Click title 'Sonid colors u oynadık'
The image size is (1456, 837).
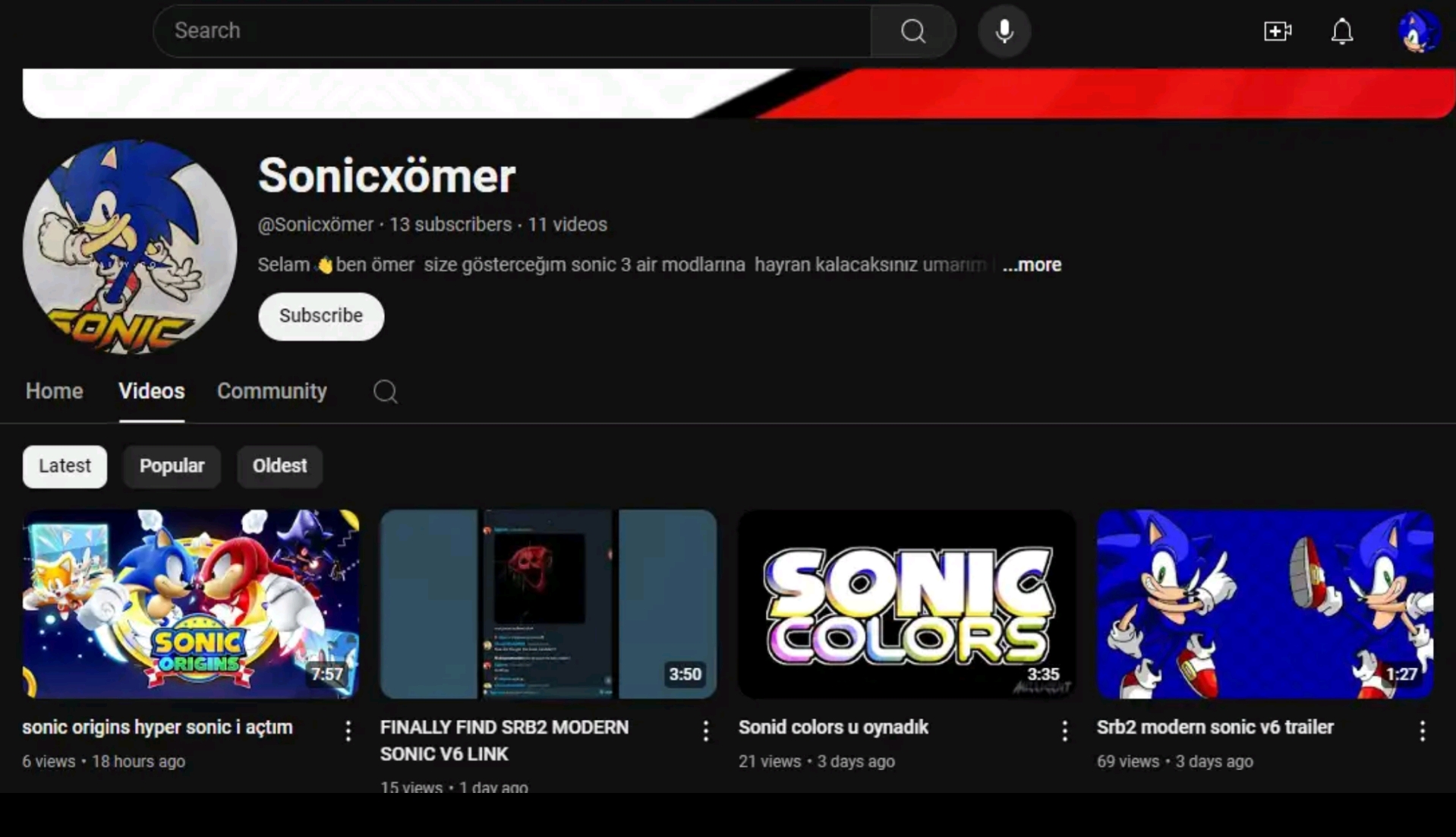point(833,728)
